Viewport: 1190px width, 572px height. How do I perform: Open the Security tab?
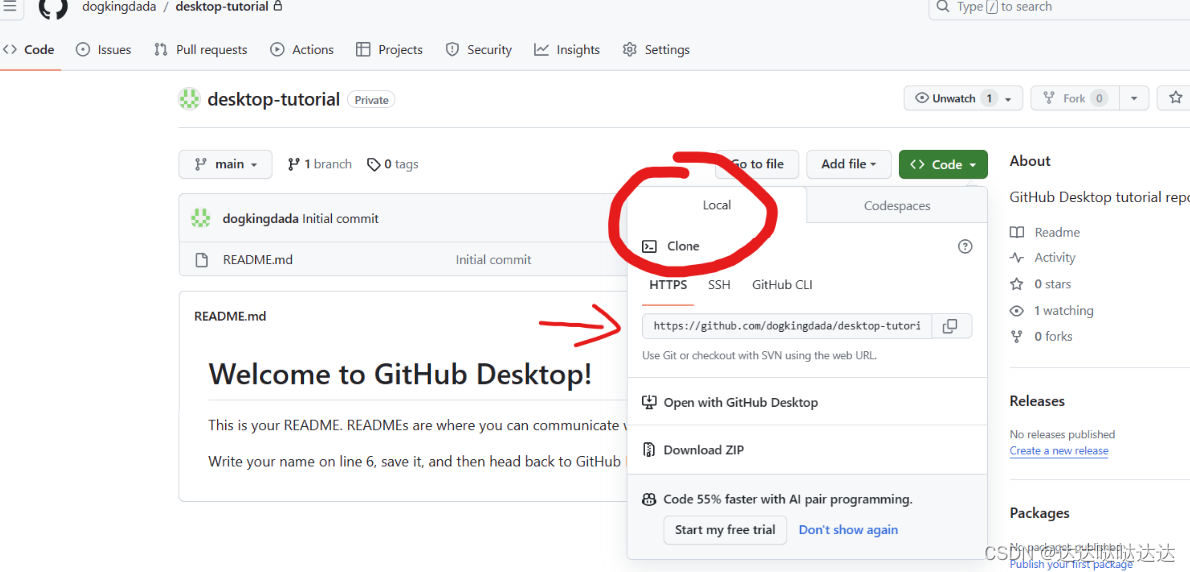(x=479, y=49)
